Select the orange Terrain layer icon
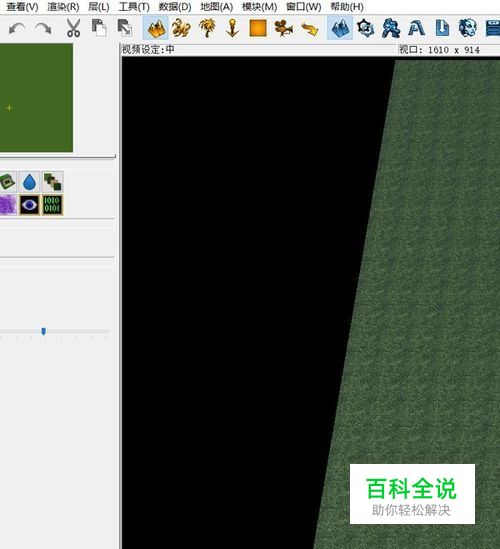The image size is (500, 549). (156, 28)
